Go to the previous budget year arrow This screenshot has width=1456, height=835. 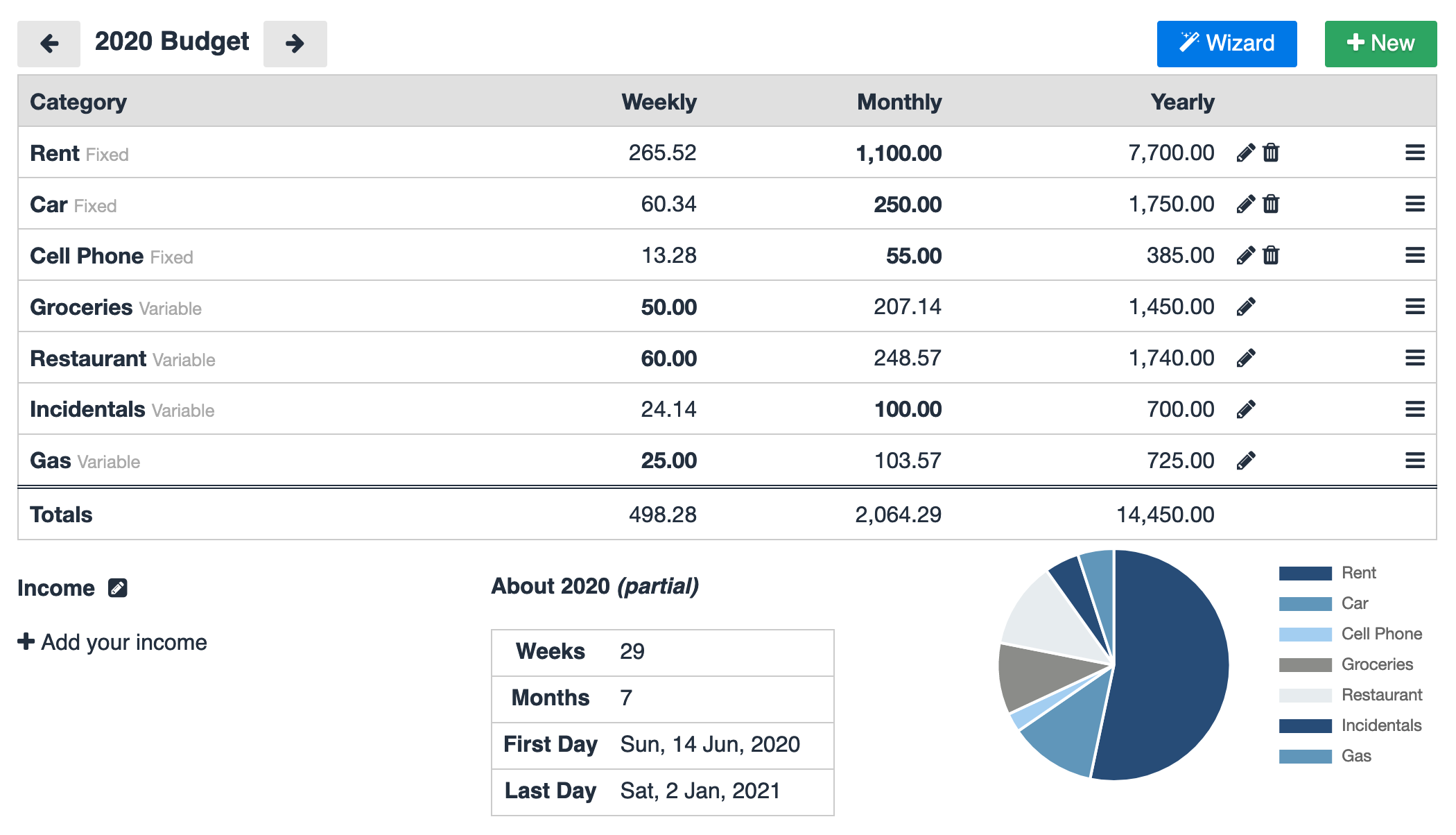[x=49, y=44]
